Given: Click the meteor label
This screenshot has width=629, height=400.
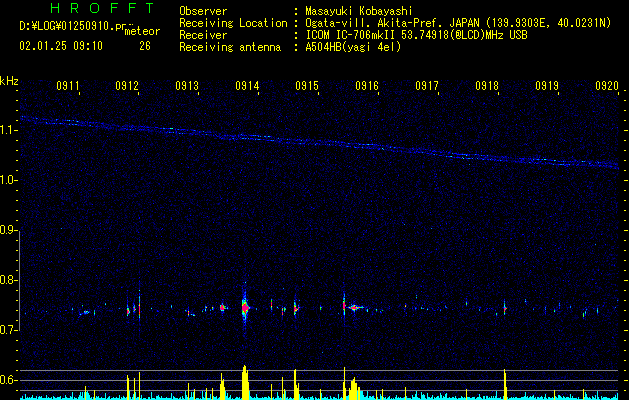Looking at the screenshot, I should tap(142, 31).
